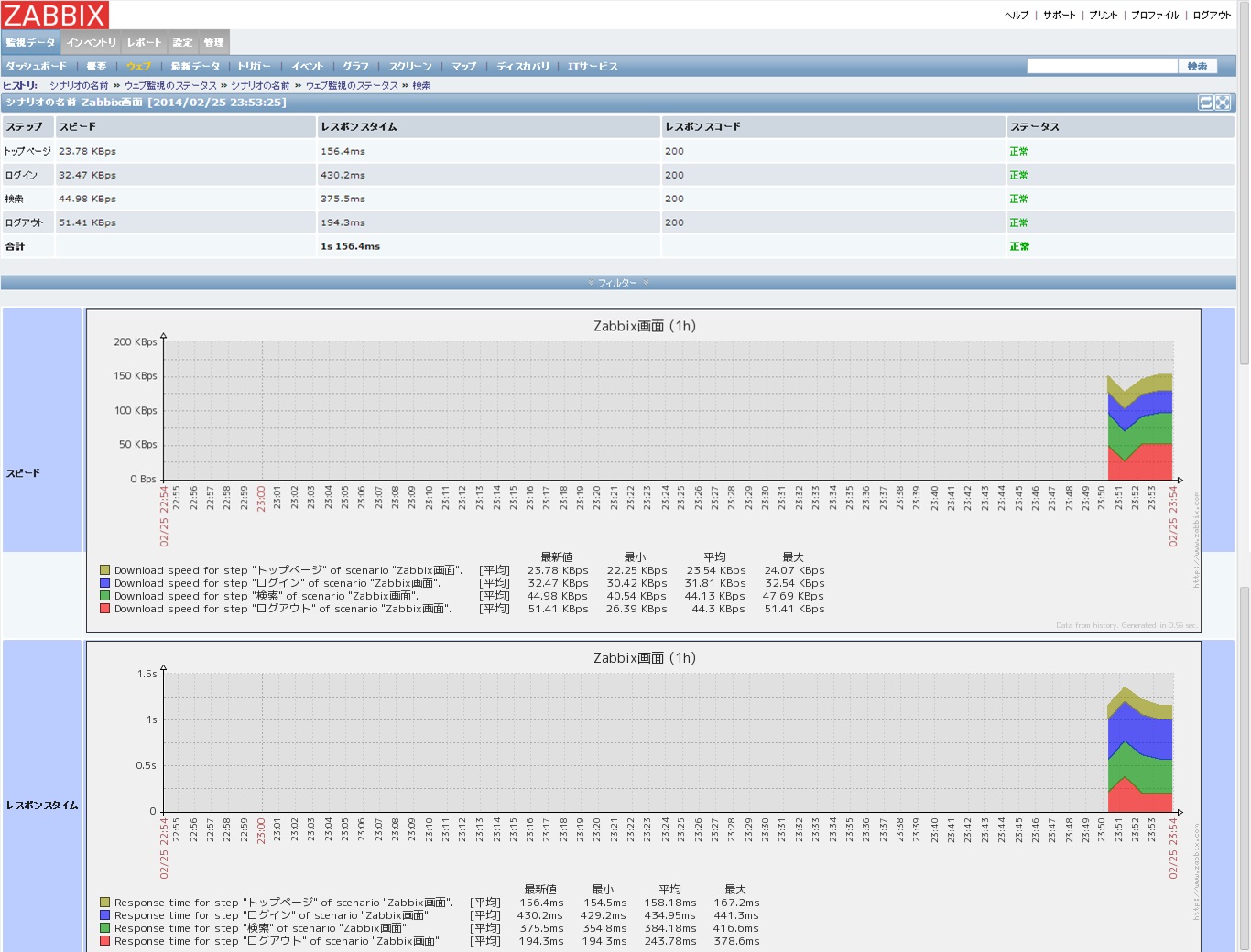Click the トップページ step cell
The width and height of the screenshot is (1251, 952).
(27, 151)
